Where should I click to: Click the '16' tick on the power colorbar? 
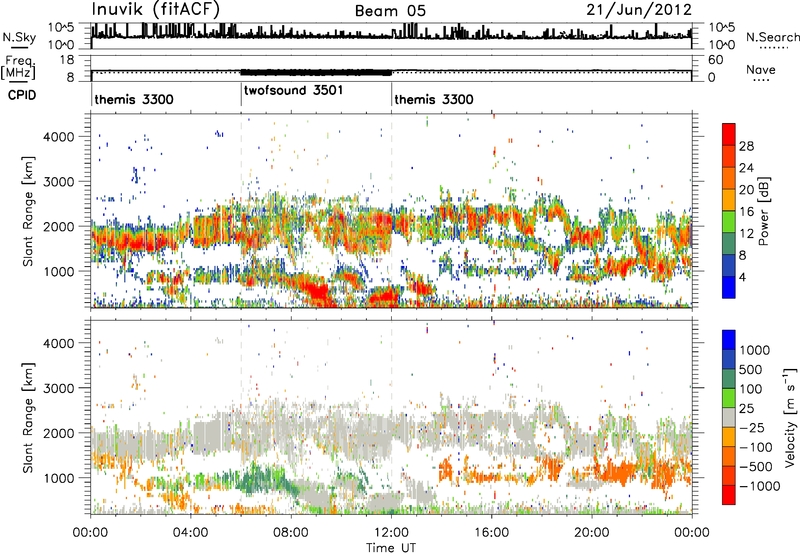click(x=746, y=212)
